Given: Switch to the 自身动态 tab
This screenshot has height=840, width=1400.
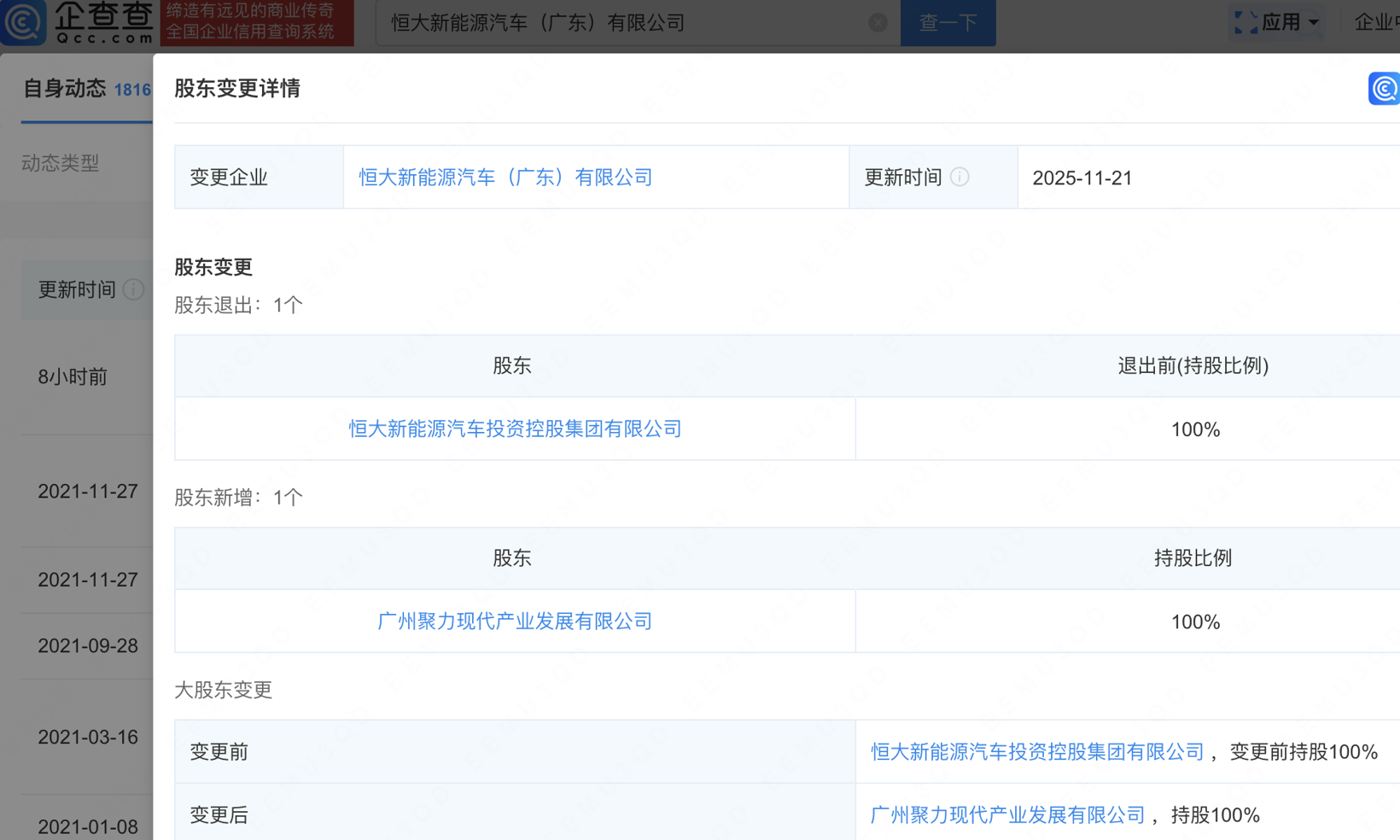Looking at the screenshot, I should (x=66, y=89).
